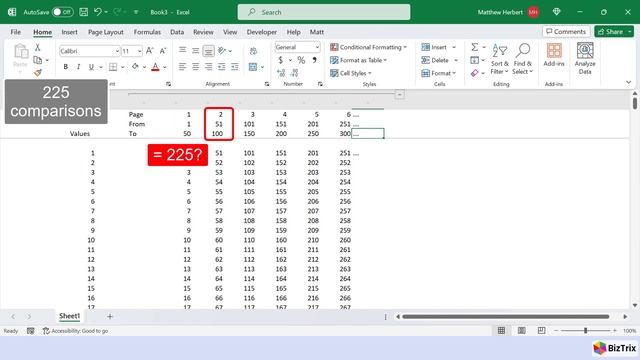This screenshot has height=360, width=640.
Task: Click the Copy icon
Action: [x=38, y=60]
